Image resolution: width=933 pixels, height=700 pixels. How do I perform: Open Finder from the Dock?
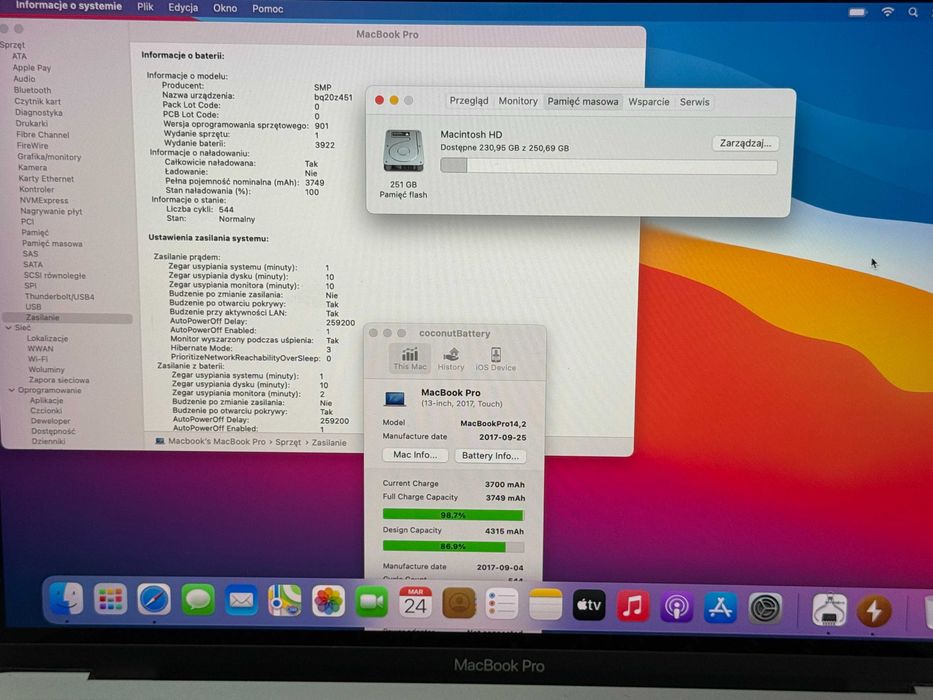coord(65,599)
